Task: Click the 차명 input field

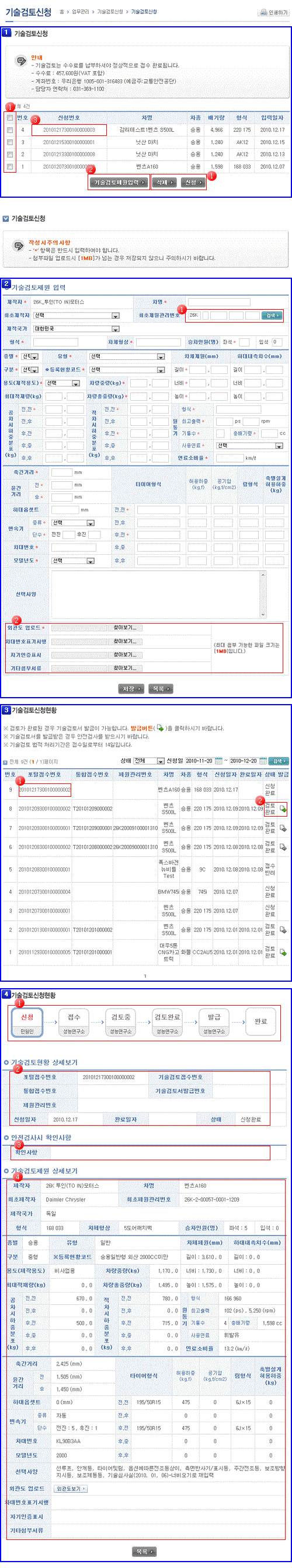Action: coord(219,302)
